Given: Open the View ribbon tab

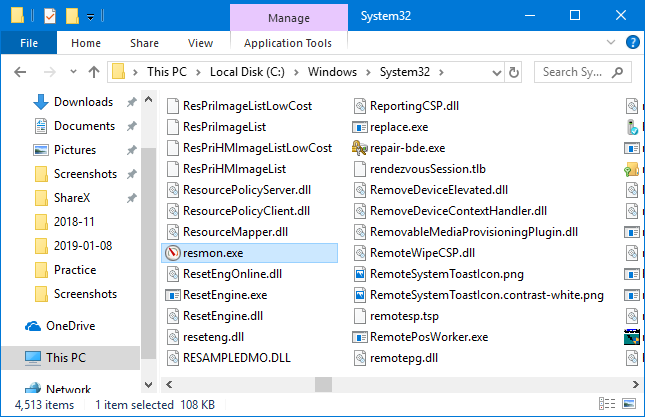Looking at the screenshot, I should pos(200,43).
